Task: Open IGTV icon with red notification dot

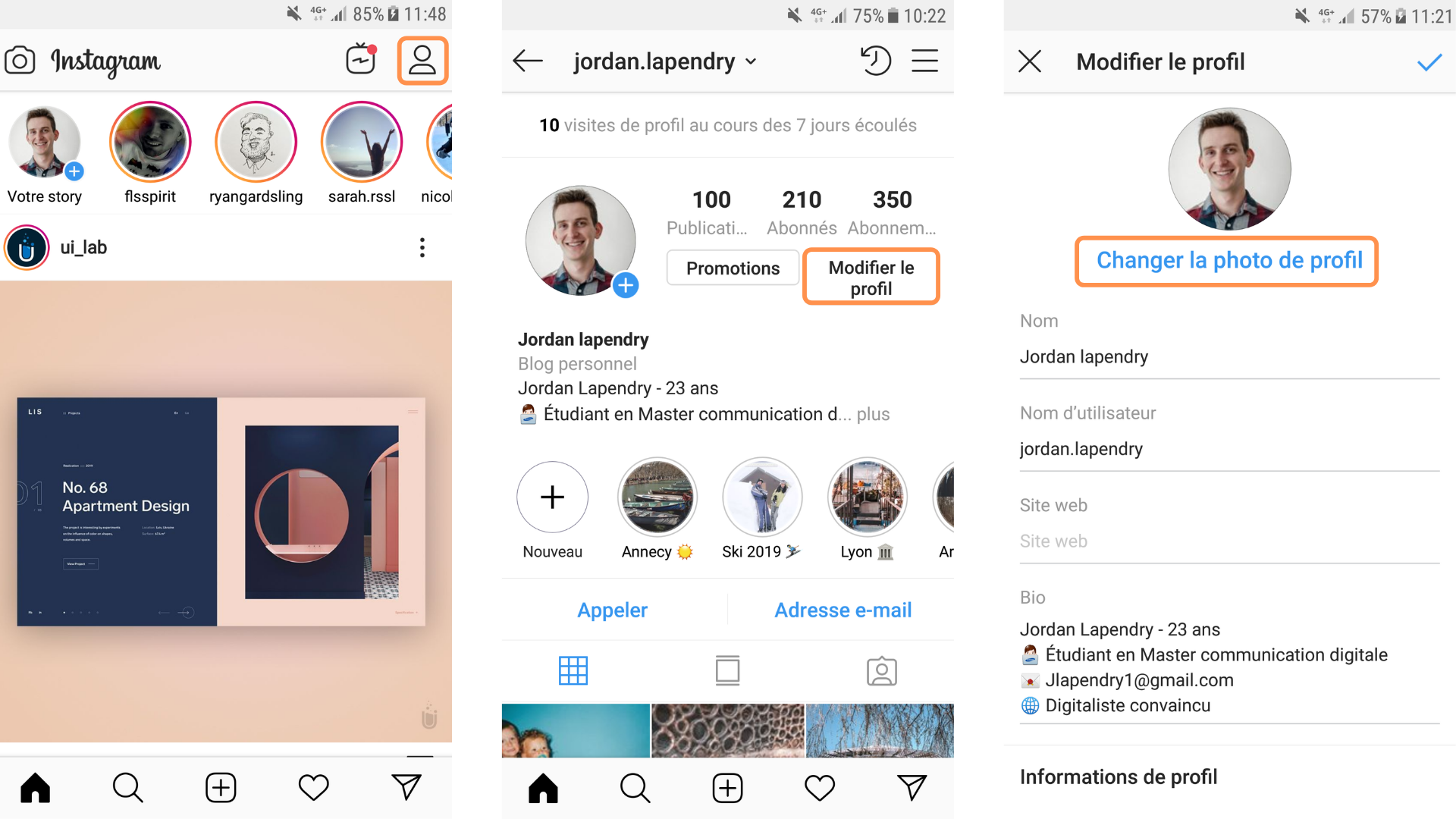Action: pos(361,59)
